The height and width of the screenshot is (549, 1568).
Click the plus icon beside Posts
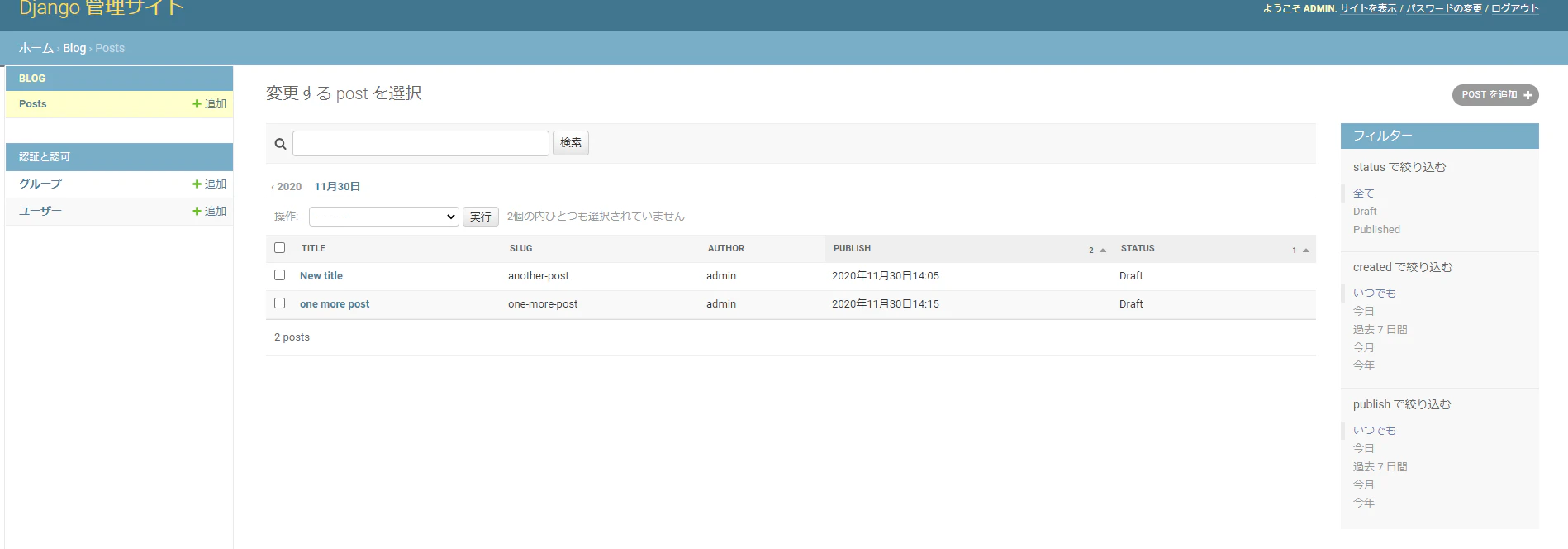pos(197,104)
